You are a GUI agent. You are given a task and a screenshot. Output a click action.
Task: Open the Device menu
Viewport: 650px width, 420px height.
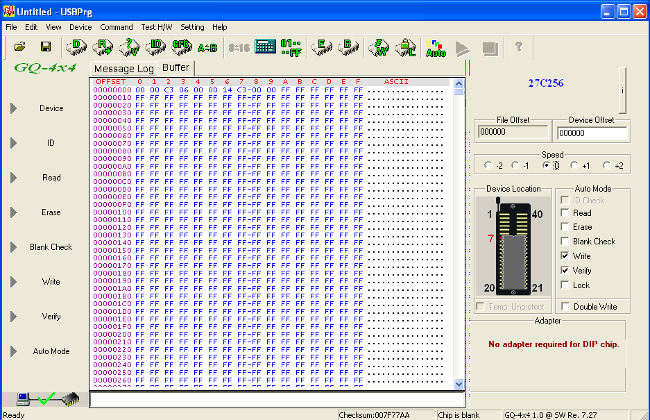[80, 27]
